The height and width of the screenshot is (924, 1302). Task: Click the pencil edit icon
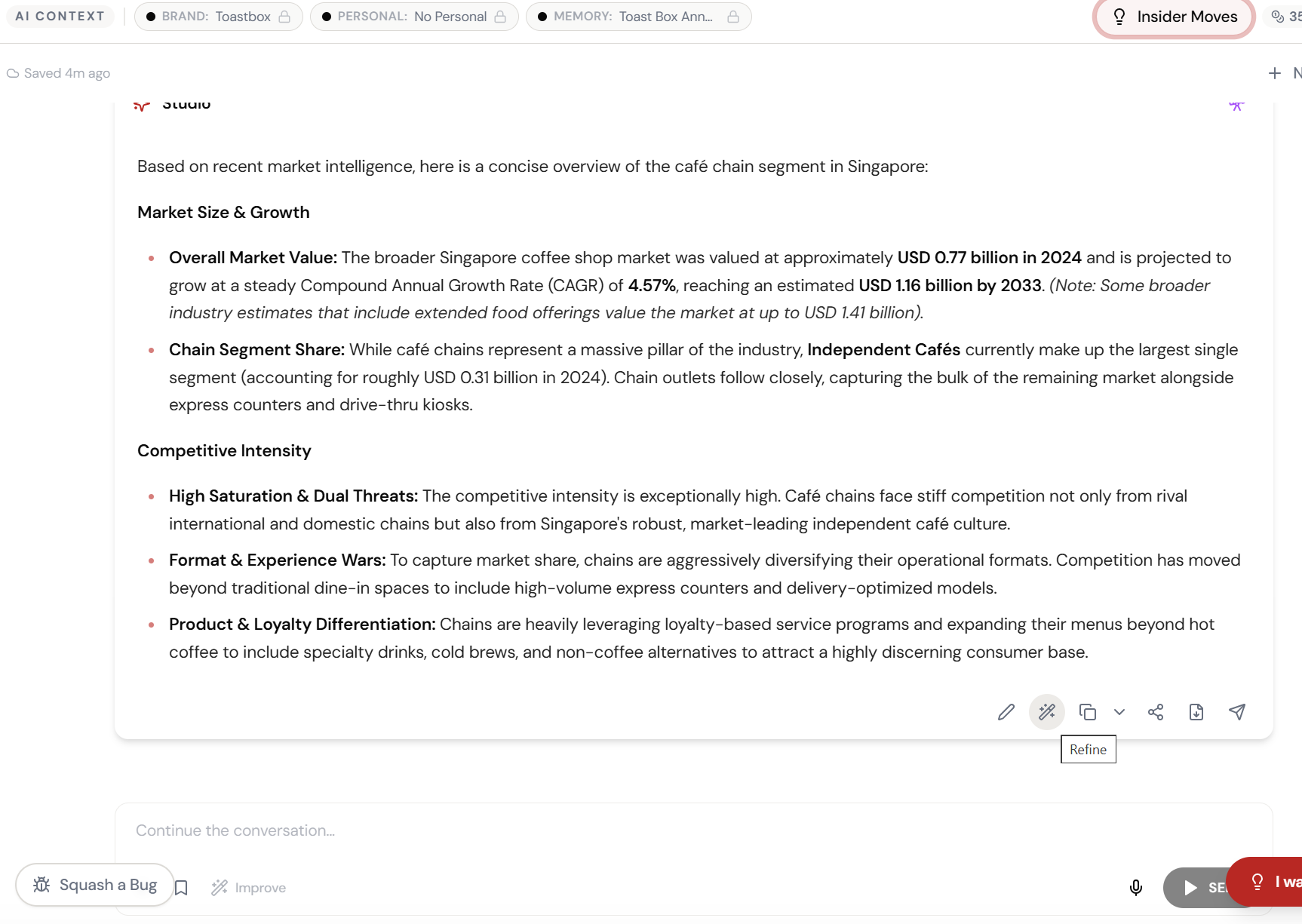click(1006, 712)
